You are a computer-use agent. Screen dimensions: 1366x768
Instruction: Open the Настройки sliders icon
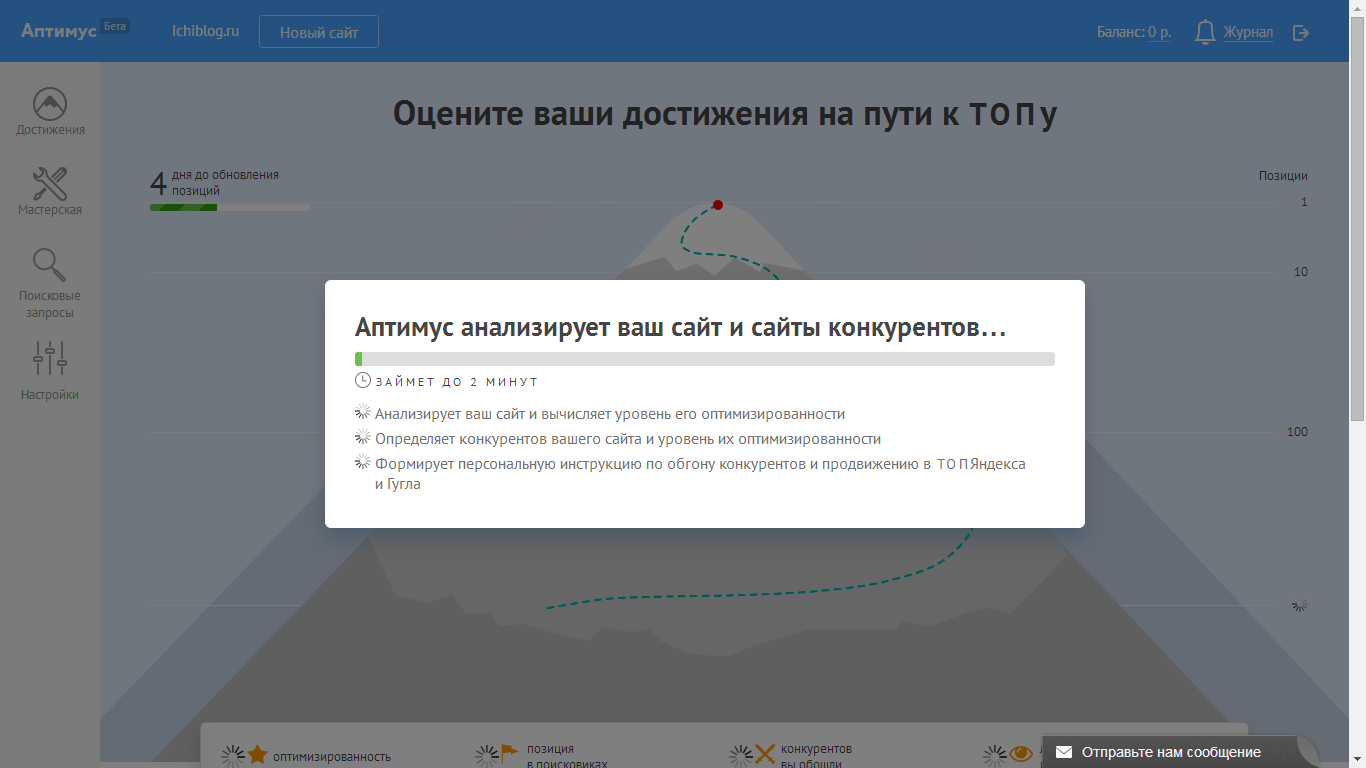tap(50, 358)
